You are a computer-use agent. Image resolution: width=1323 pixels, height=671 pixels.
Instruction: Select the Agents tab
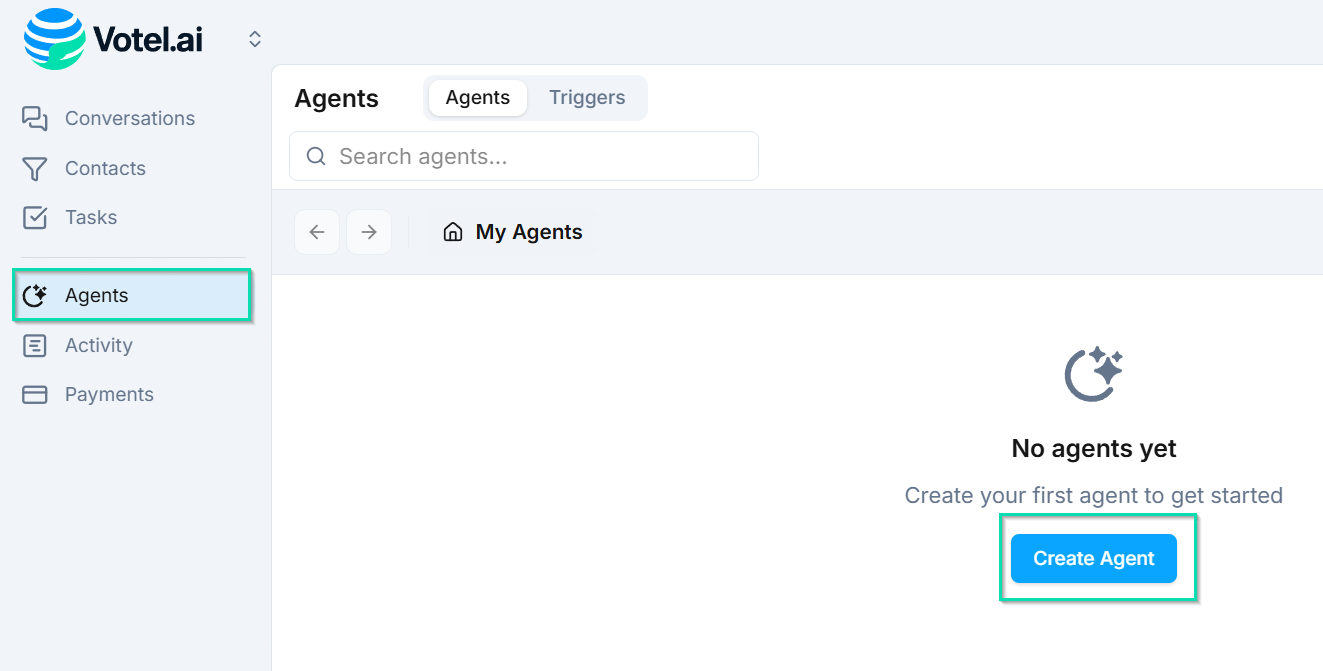click(x=477, y=97)
